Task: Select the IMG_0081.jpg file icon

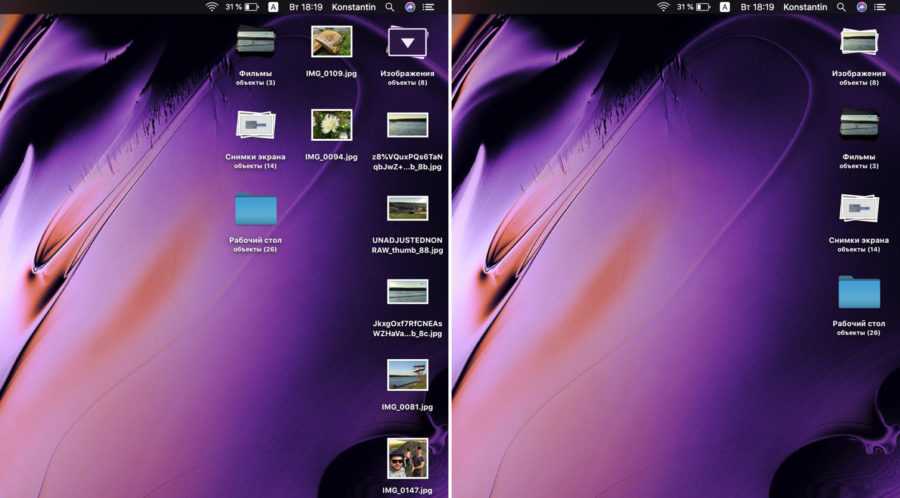Action: [407, 374]
